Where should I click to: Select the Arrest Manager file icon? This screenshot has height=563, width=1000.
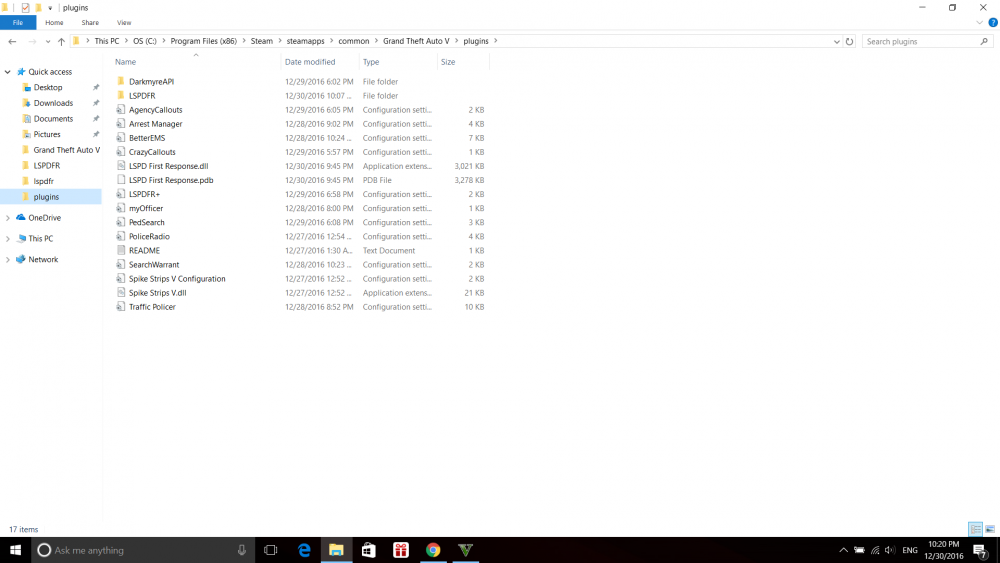point(121,124)
